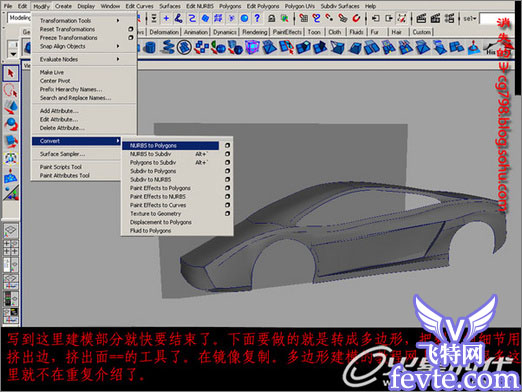Open shelf options arrow at left
This screenshot has width=522, height=392.
pyautogui.click(x=13, y=53)
